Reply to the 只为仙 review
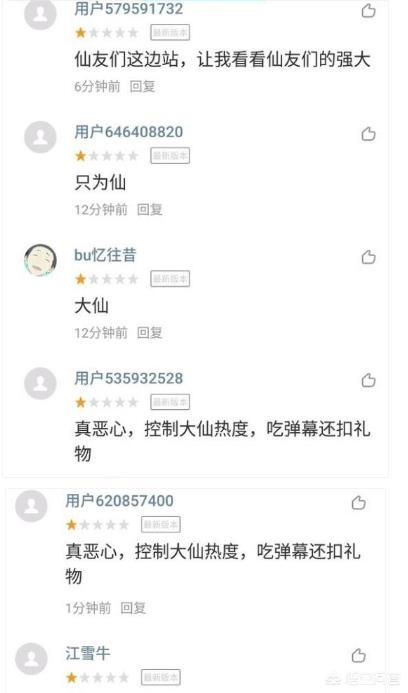 [150, 209]
